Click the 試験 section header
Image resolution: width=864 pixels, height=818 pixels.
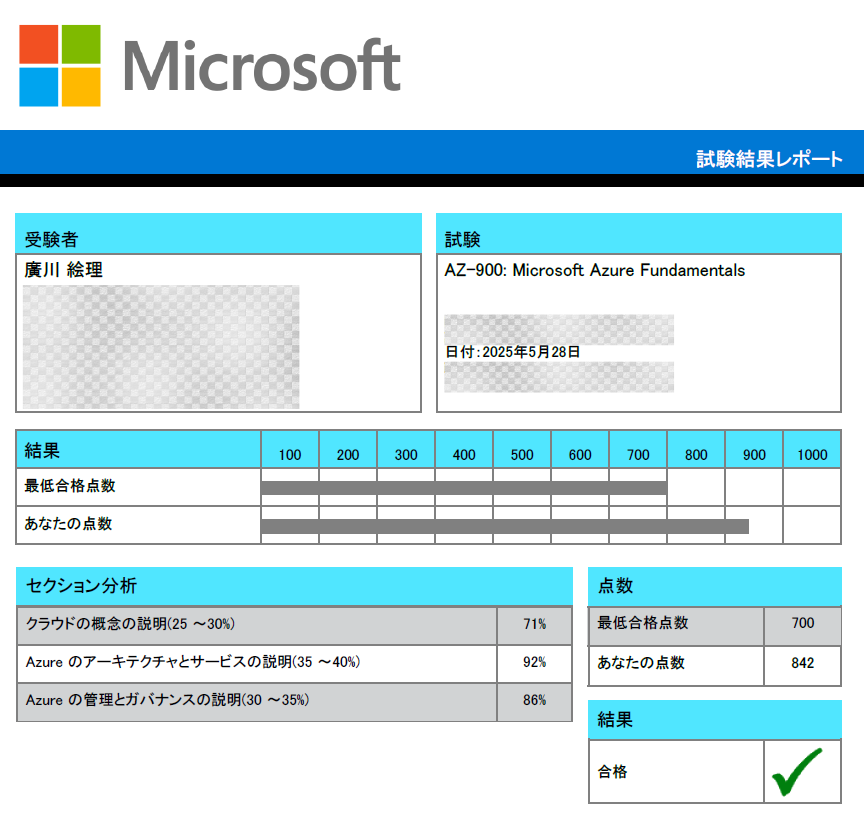point(463,239)
